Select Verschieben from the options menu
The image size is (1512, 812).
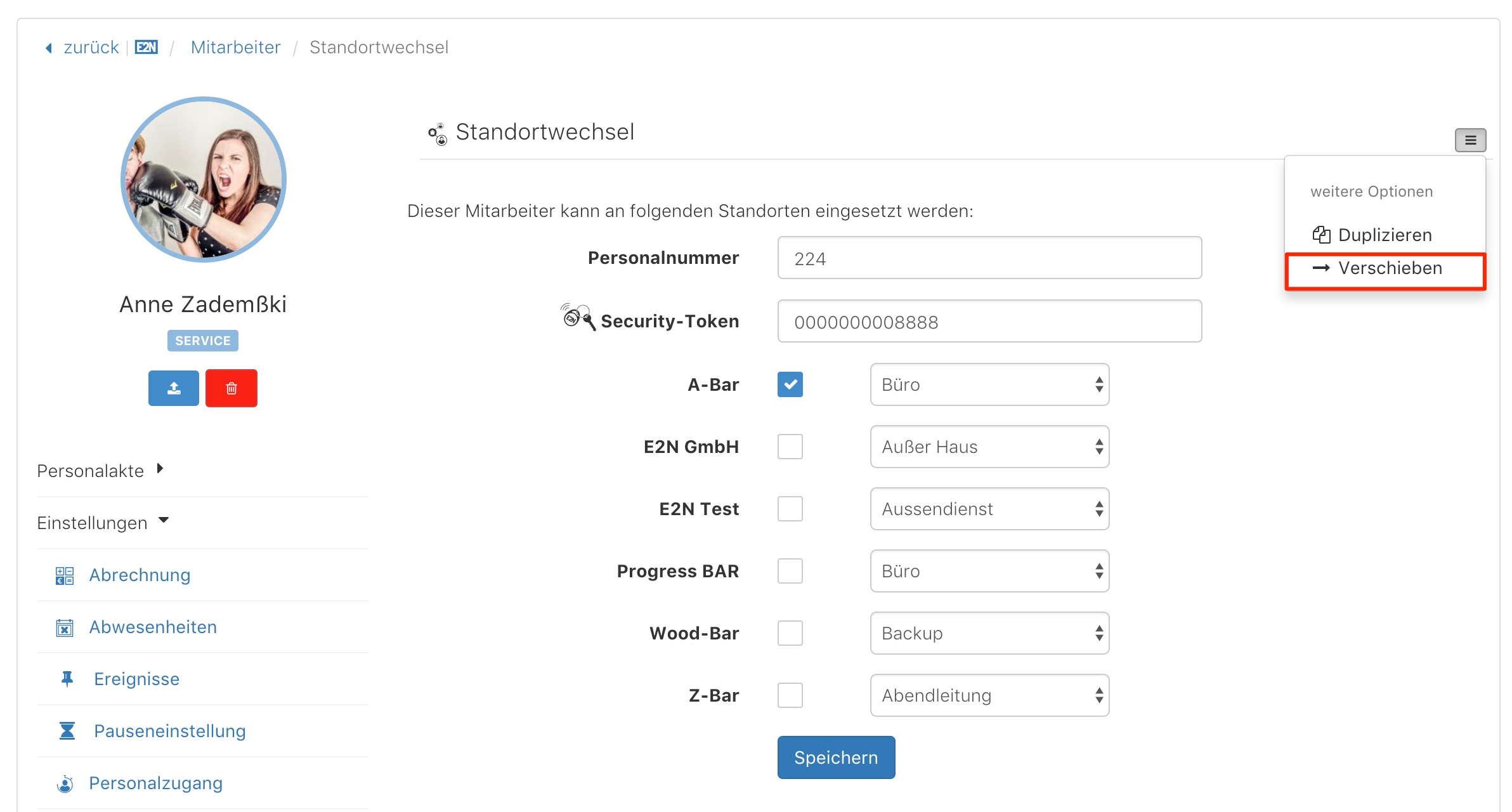(x=1385, y=268)
